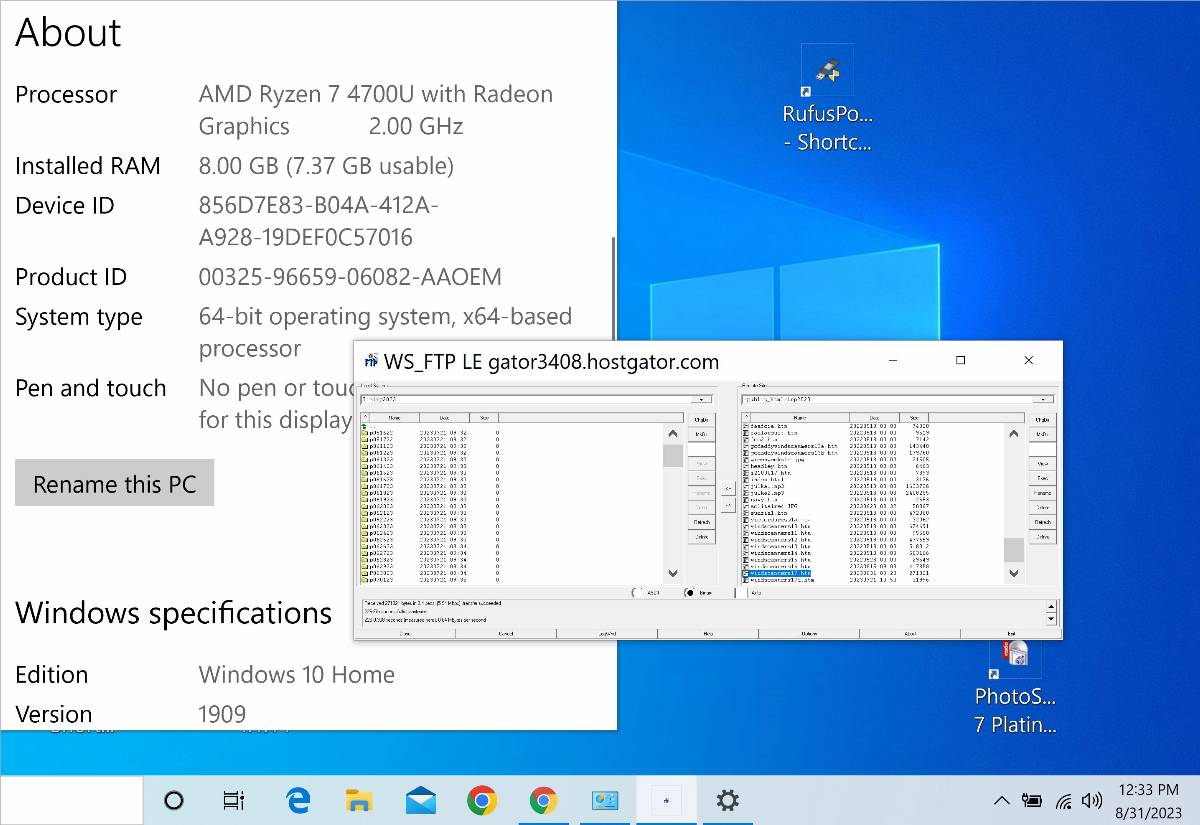
Task: Expand the remote directory path dropdown
Action: click(1043, 399)
